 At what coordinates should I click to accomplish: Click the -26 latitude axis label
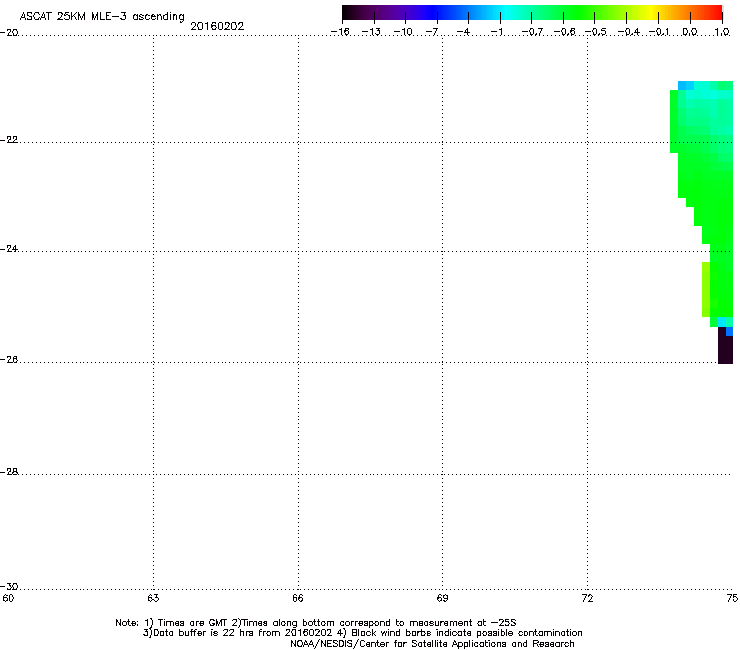pos(9,360)
